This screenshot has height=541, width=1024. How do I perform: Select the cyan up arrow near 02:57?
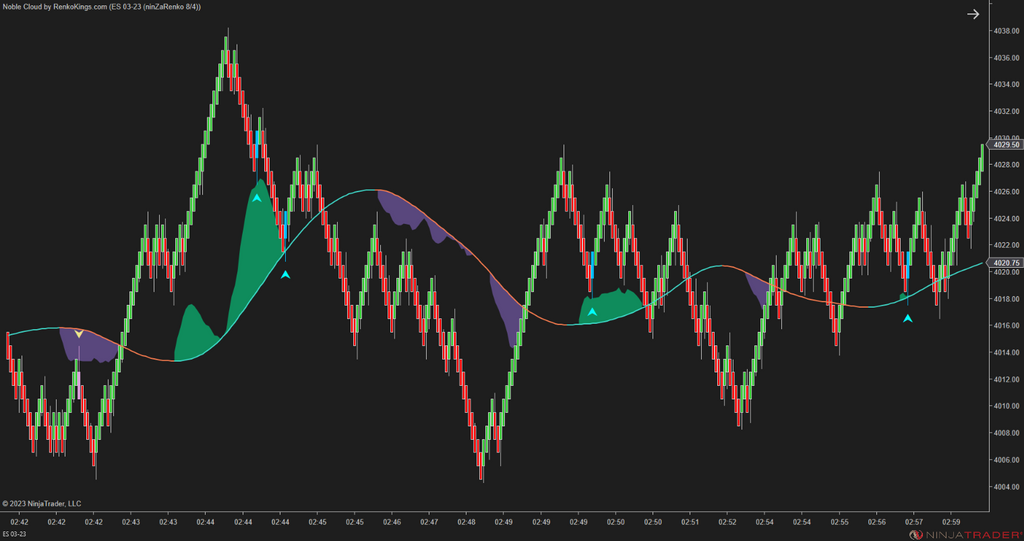908,318
